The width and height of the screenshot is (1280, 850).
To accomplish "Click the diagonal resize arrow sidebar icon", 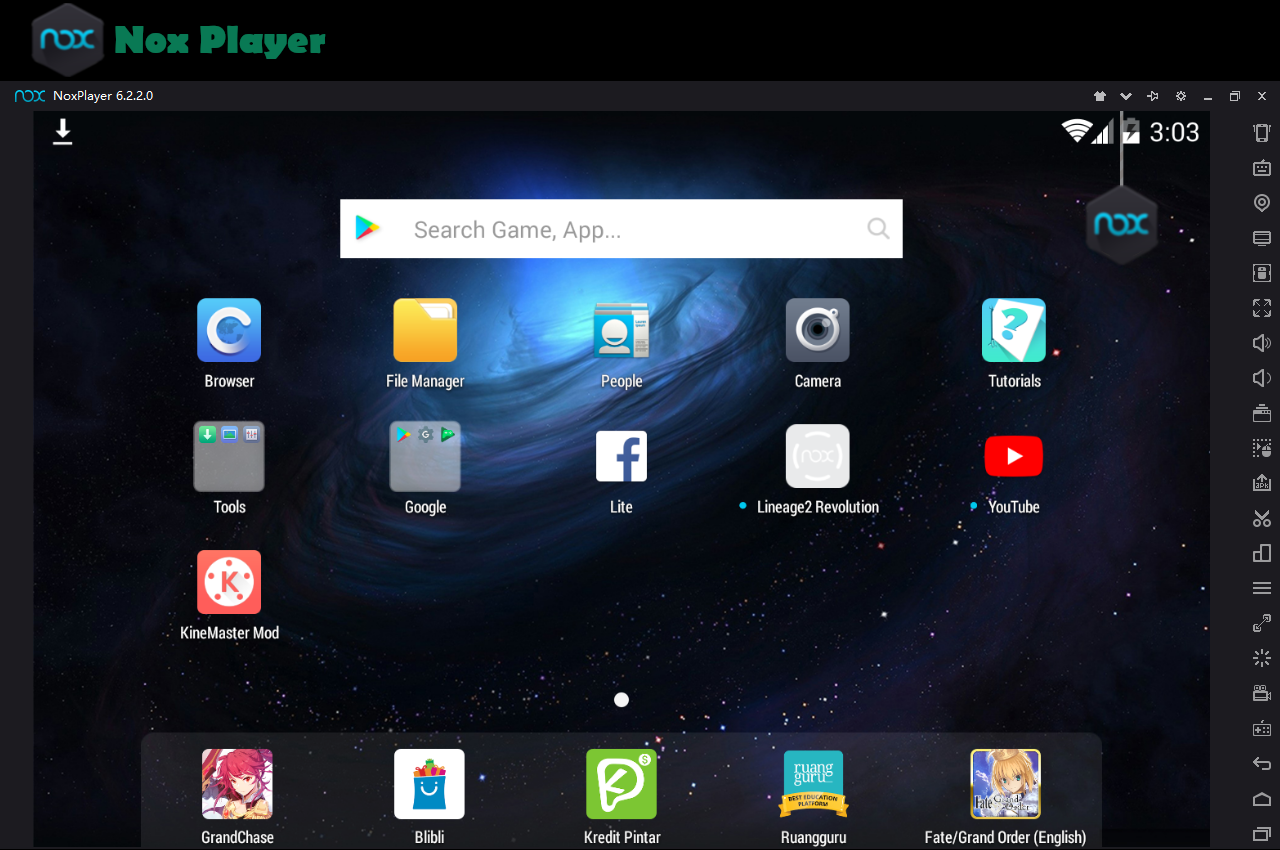I will click(1262, 623).
